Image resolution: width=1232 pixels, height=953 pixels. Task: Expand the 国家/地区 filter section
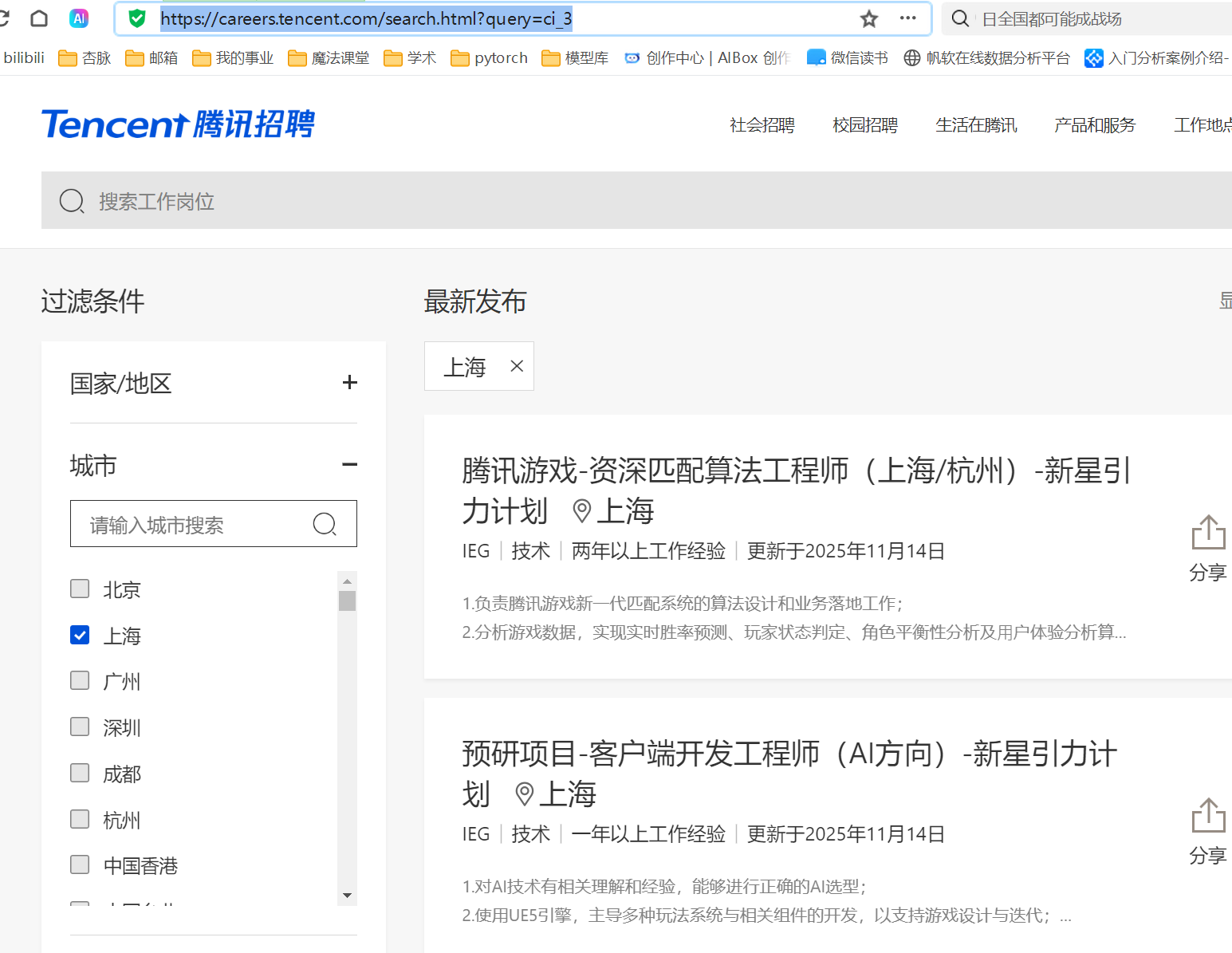point(349,382)
